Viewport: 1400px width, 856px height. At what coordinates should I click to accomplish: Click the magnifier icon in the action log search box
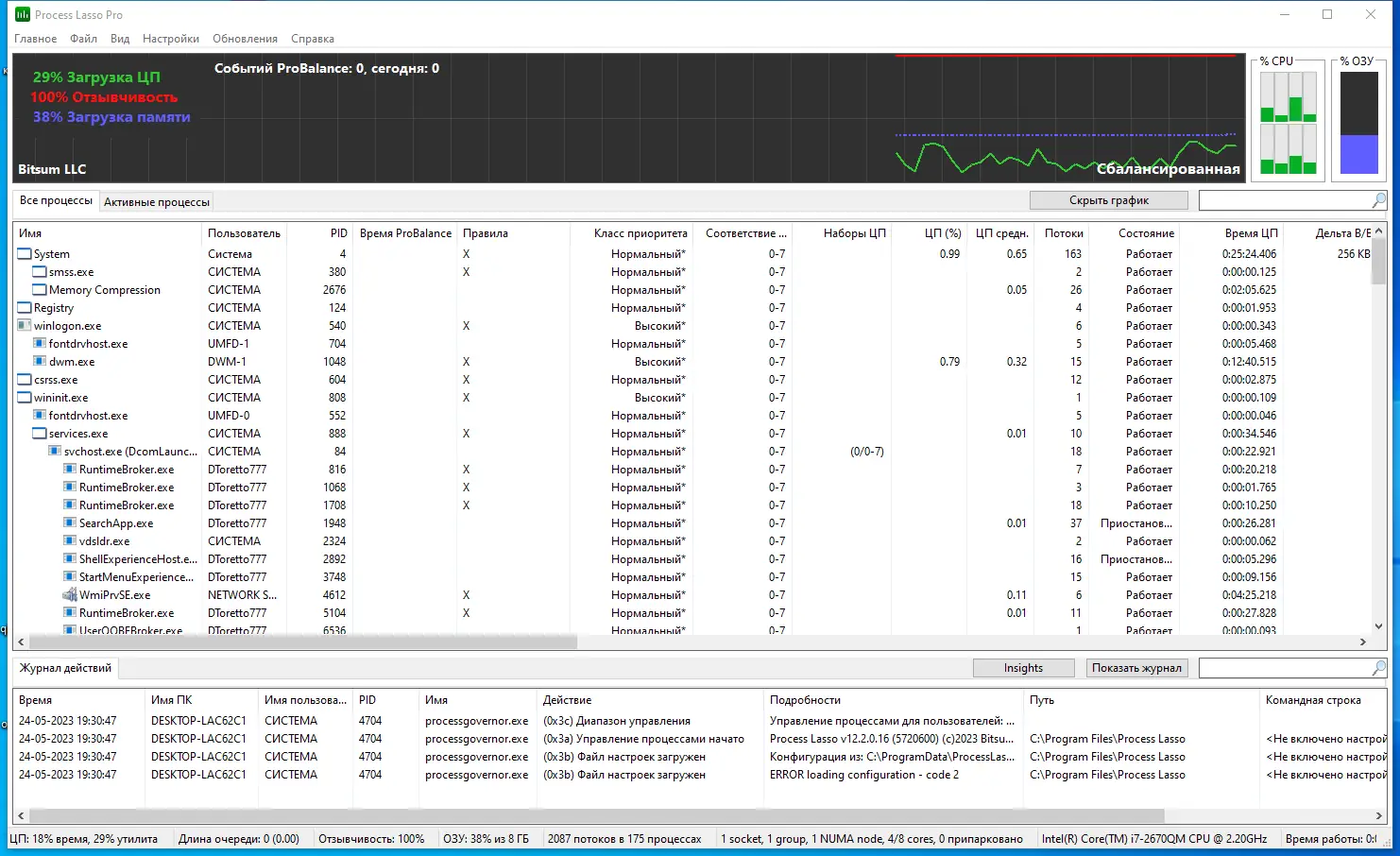pos(1378,668)
